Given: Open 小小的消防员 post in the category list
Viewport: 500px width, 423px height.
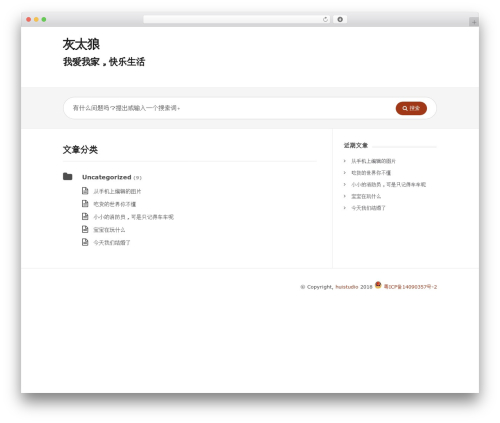Looking at the screenshot, I should pyautogui.click(x=133, y=217).
